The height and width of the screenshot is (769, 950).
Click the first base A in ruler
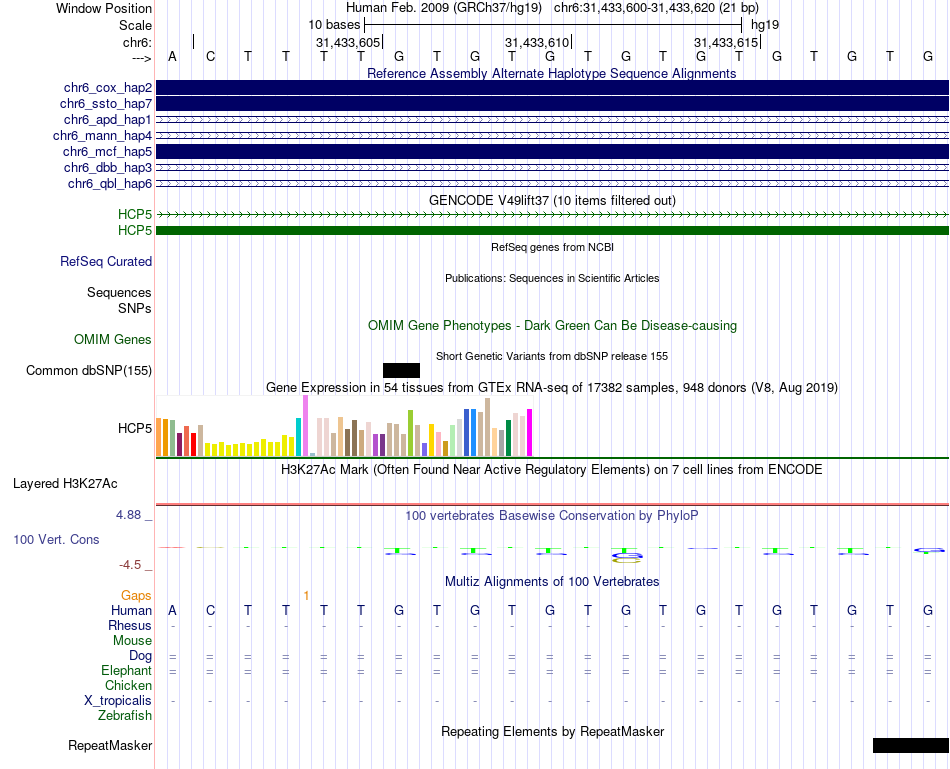173,56
